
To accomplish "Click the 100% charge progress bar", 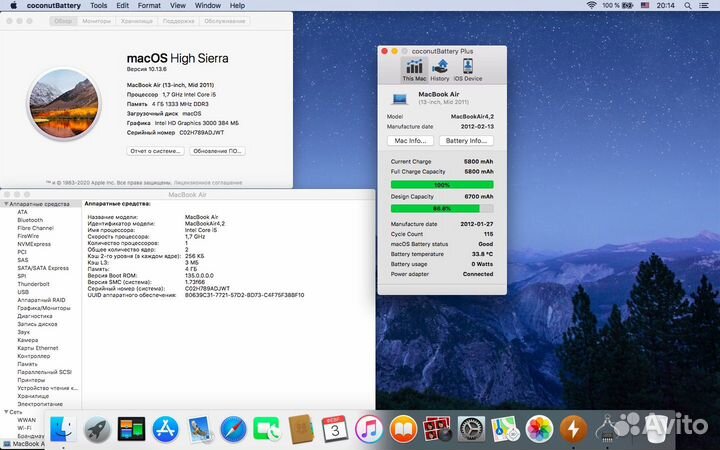I will point(442,185).
